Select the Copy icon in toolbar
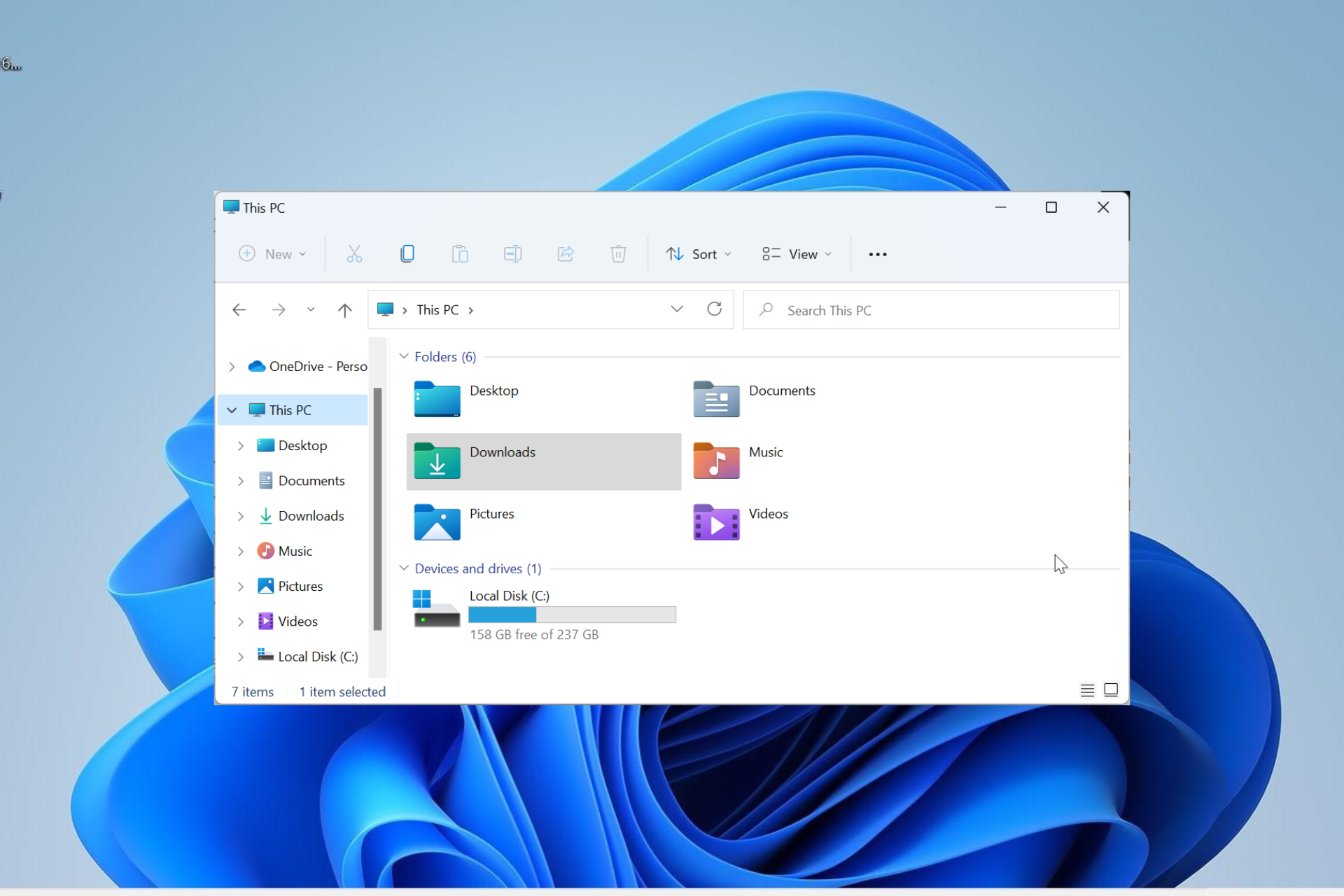 (x=406, y=253)
